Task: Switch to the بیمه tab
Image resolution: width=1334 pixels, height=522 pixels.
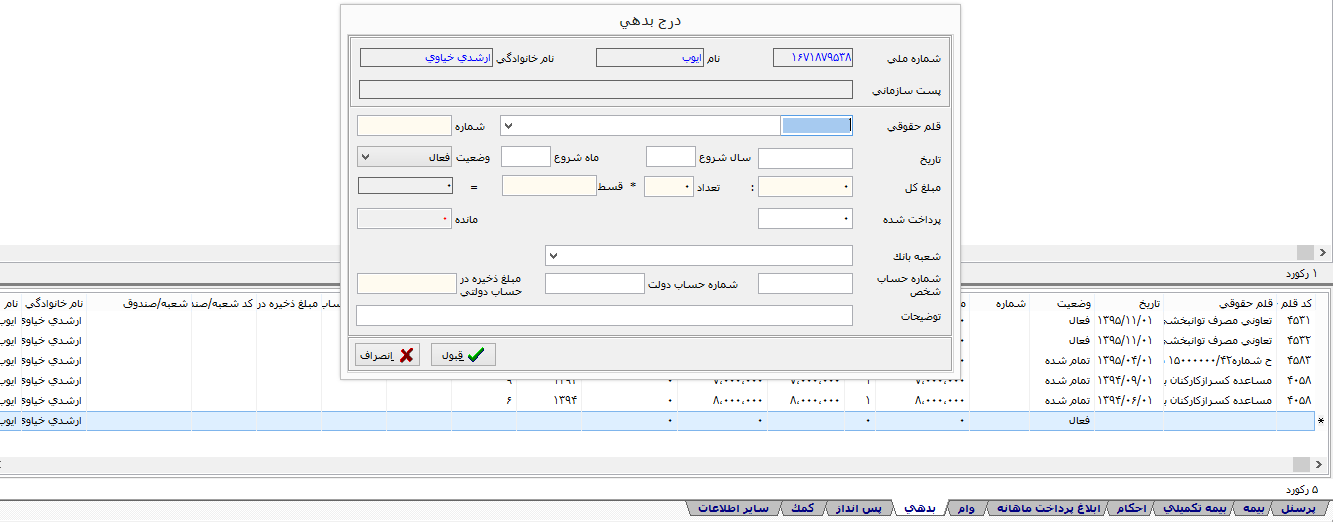Action: point(1251,509)
